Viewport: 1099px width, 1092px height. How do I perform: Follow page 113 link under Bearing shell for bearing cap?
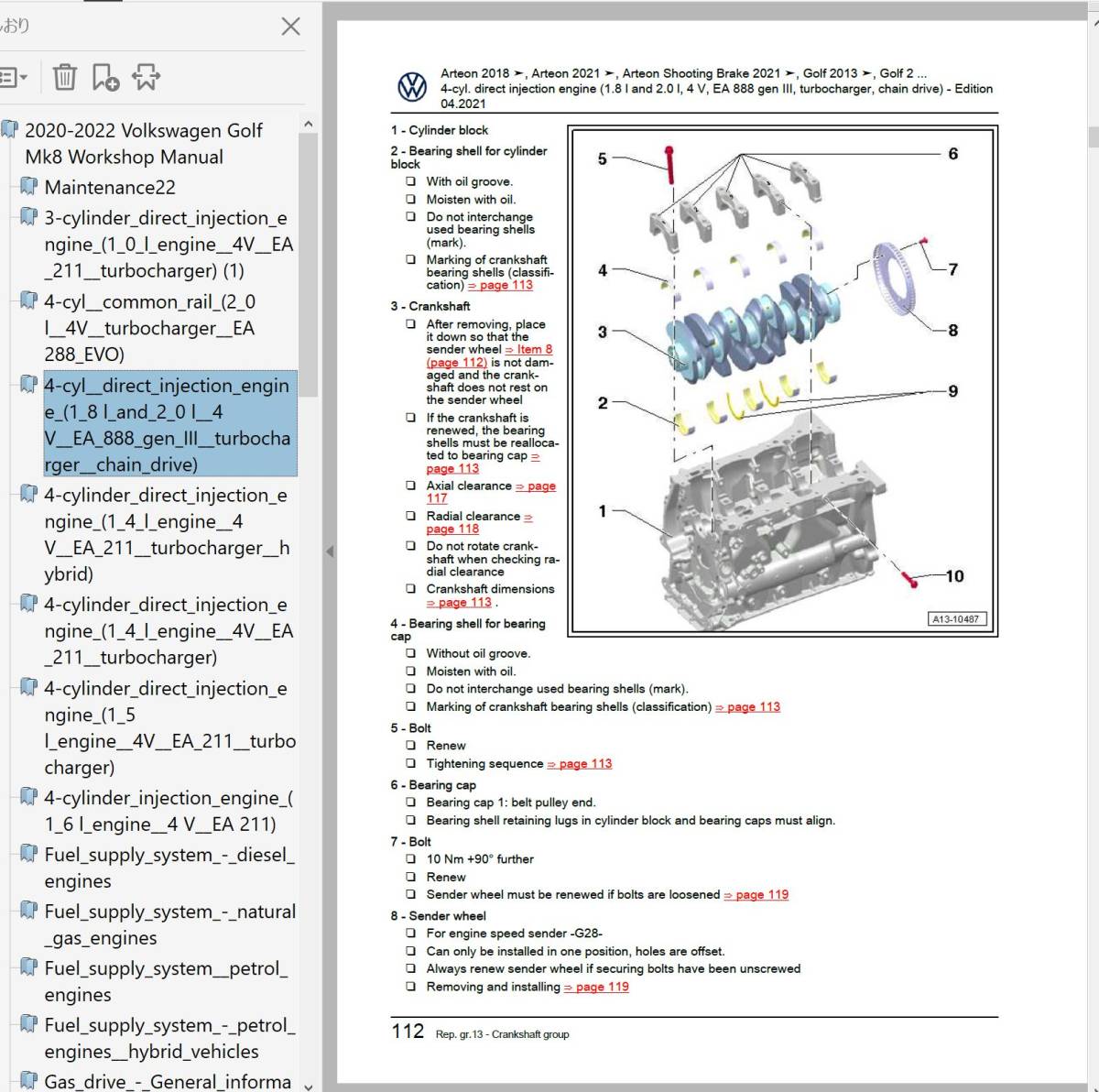pyautogui.click(x=748, y=707)
